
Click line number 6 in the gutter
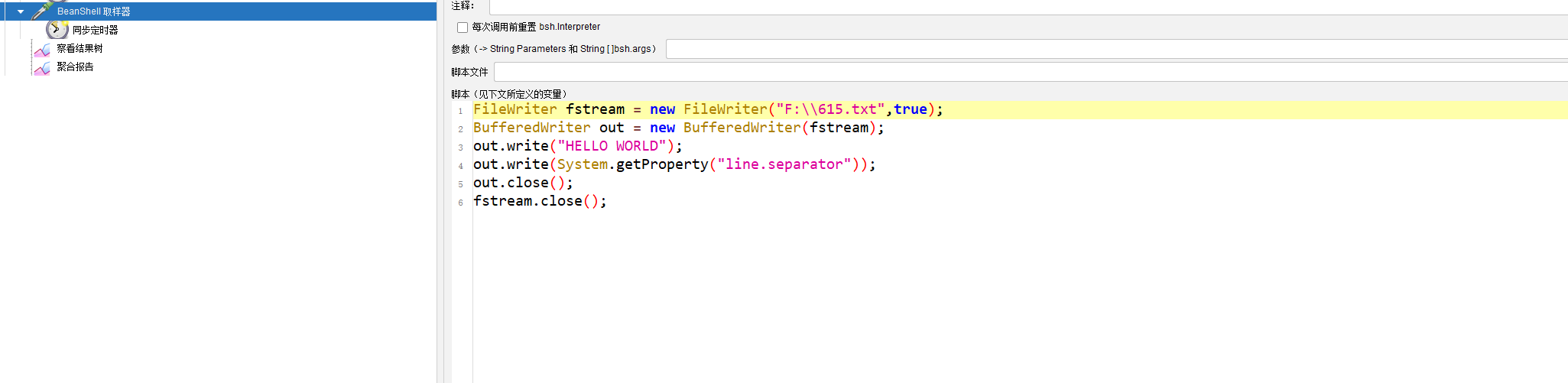coord(460,203)
